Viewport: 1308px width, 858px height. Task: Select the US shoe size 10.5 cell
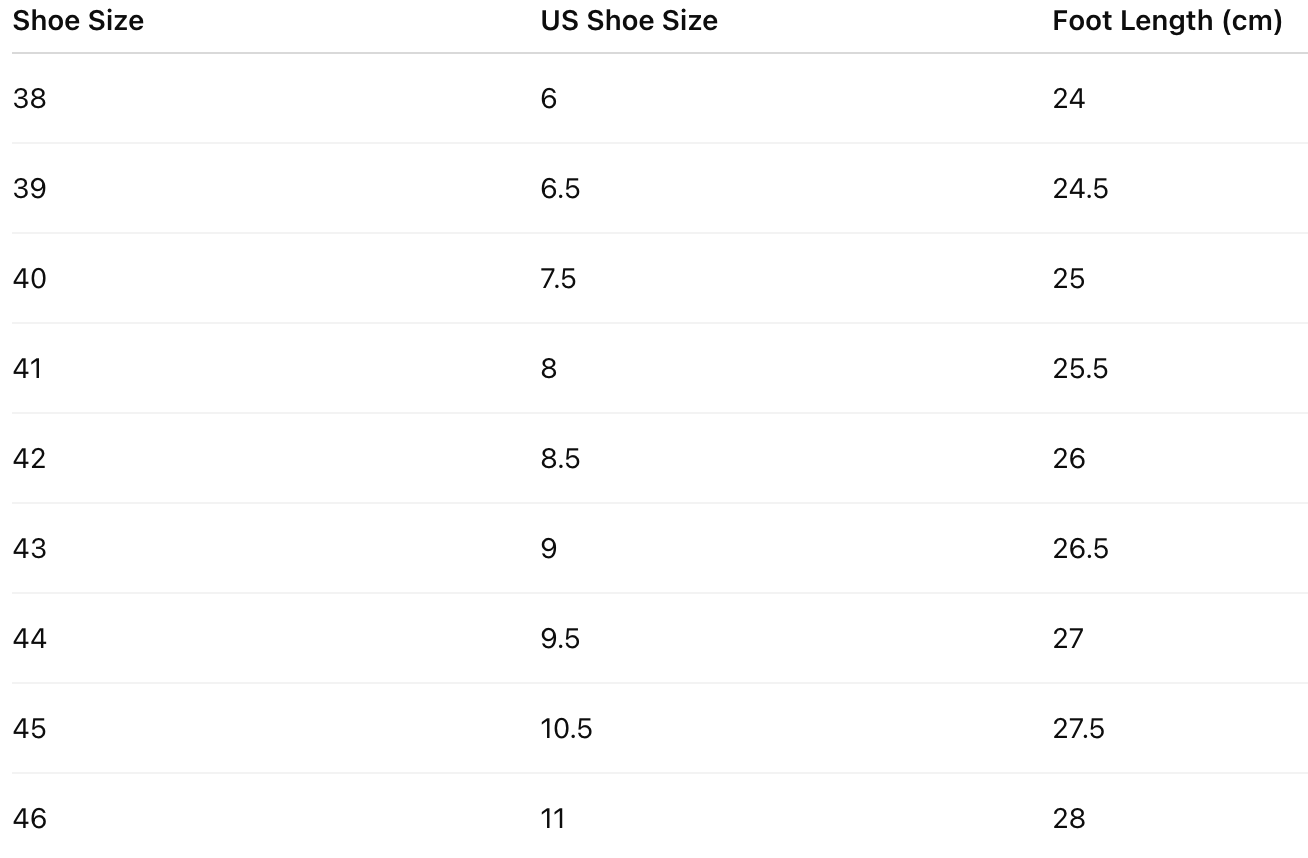click(566, 728)
